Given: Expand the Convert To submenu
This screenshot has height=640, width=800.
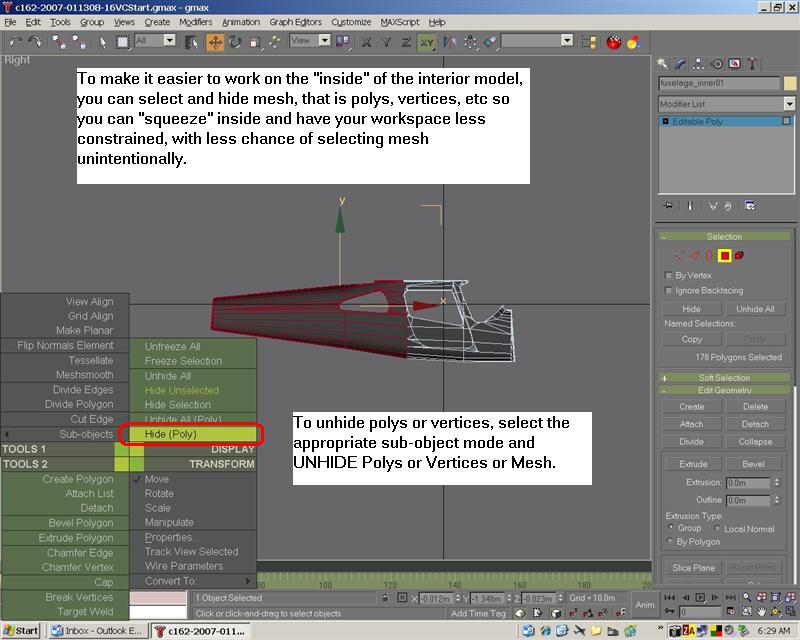Looking at the screenshot, I should click(193, 581).
